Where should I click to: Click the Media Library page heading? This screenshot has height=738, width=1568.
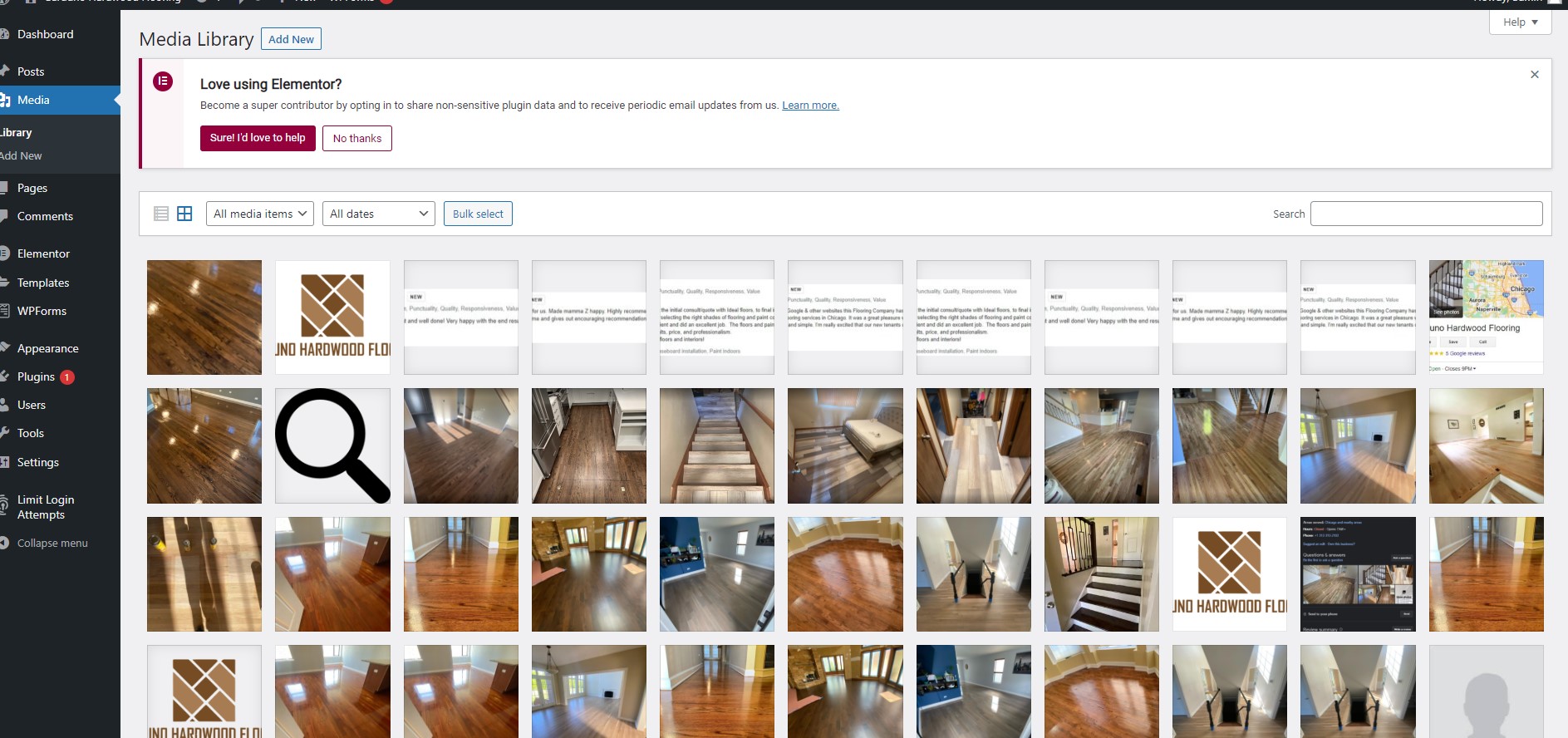pos(196,39)
